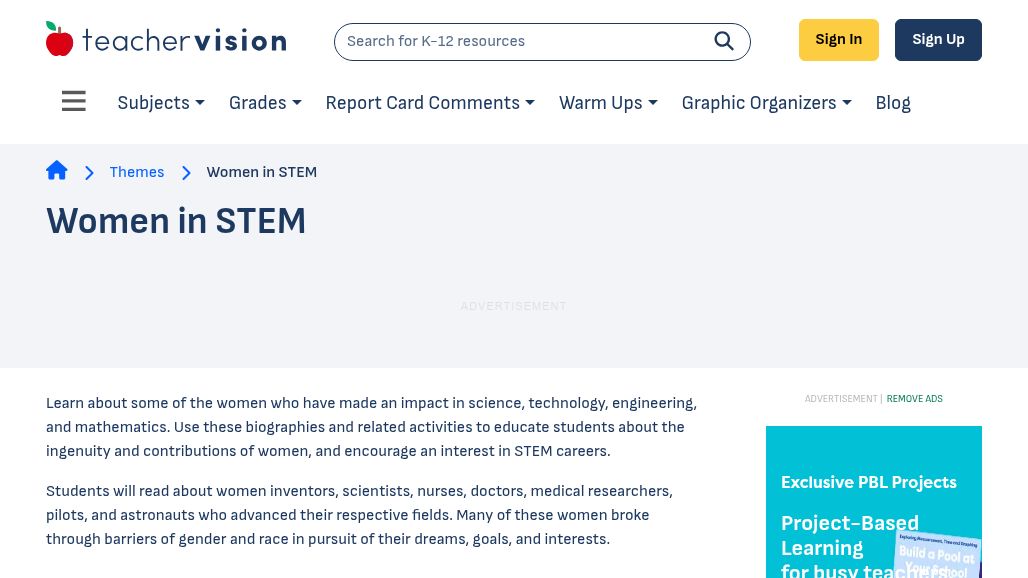Click the REMOVE ADS link
1028x578 pixels.
(915, 398)
